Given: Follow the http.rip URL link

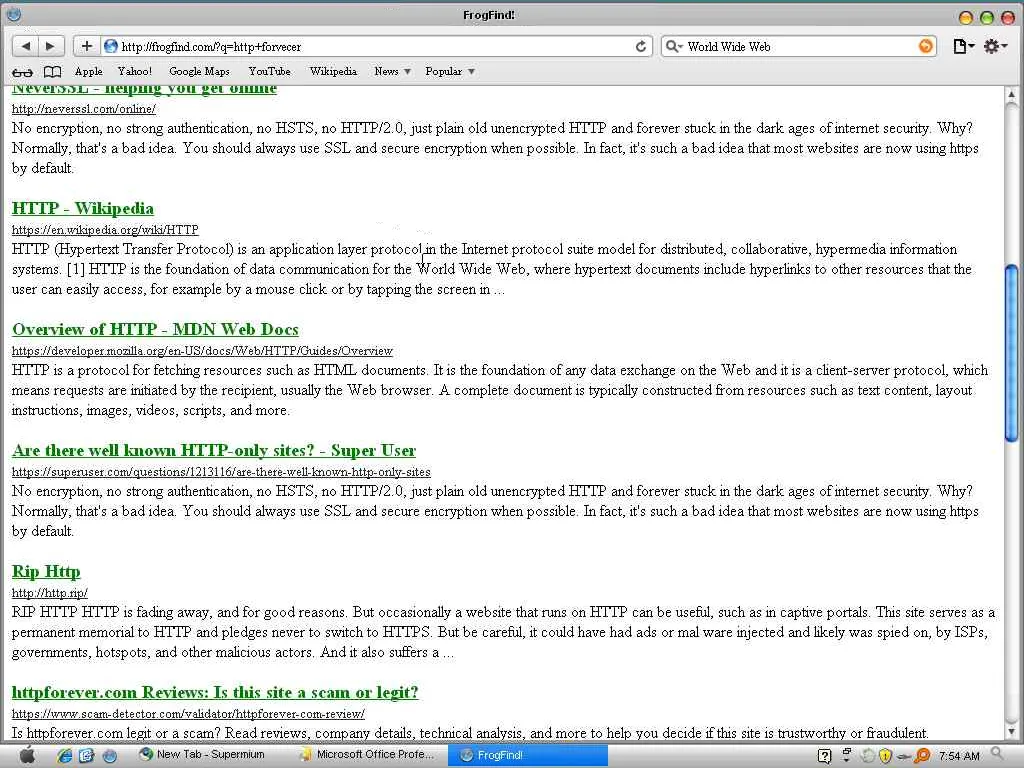Looking at the screenshot, I should 50,593.
